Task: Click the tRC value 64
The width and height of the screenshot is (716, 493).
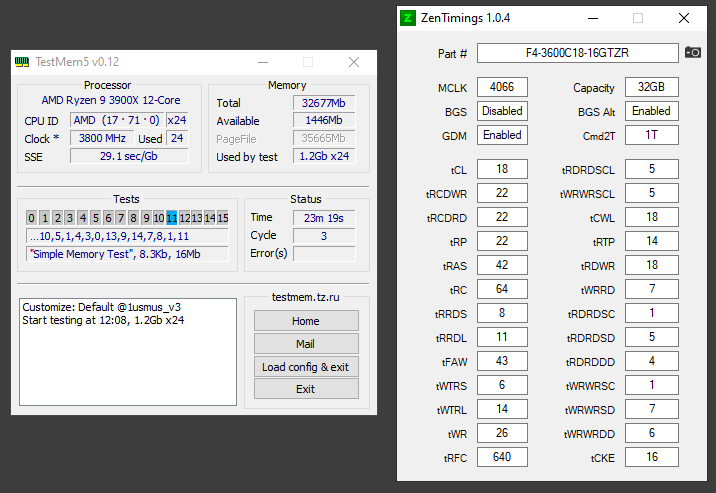Action: [502, 289]
